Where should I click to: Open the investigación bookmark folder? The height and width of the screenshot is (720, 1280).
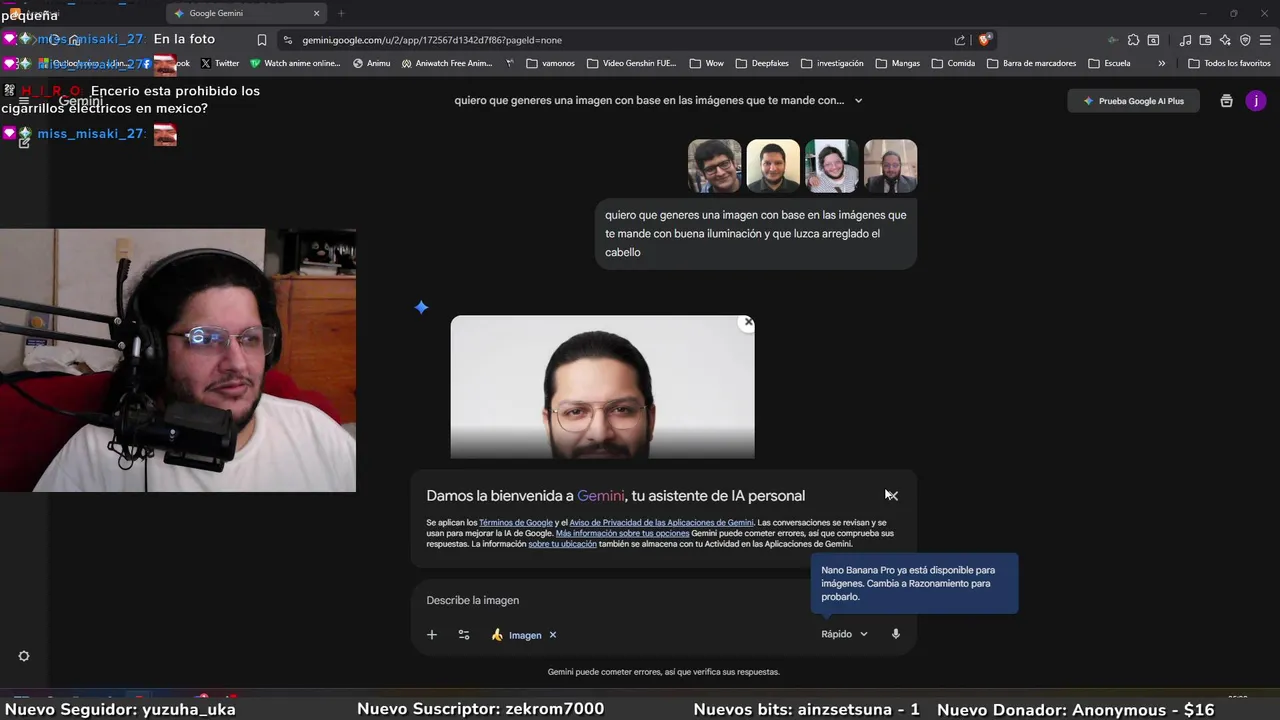pos(832,63)
